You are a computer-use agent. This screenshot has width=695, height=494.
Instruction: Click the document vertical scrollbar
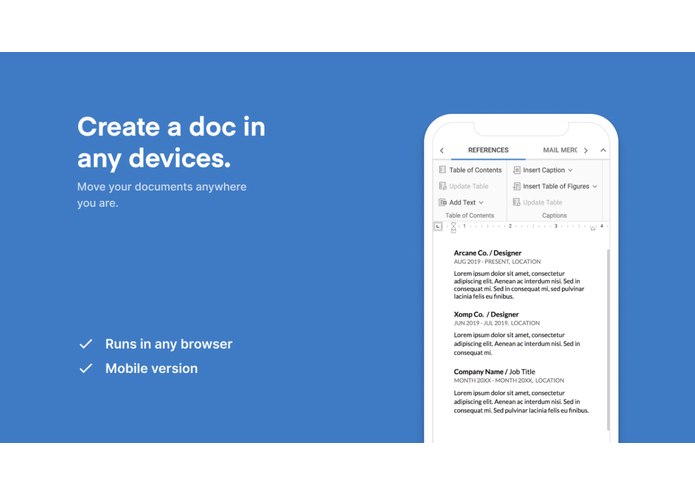608,339
